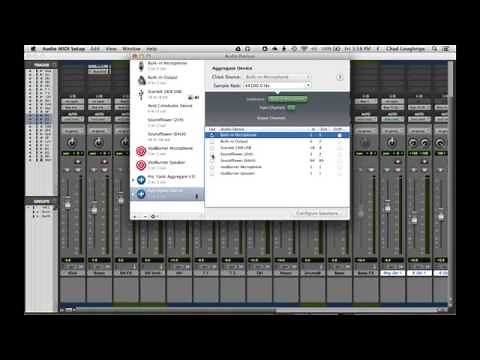The height and width of the screenshot is (360, 480).
Task: Open the Apple menu
Action: point(33,49)
